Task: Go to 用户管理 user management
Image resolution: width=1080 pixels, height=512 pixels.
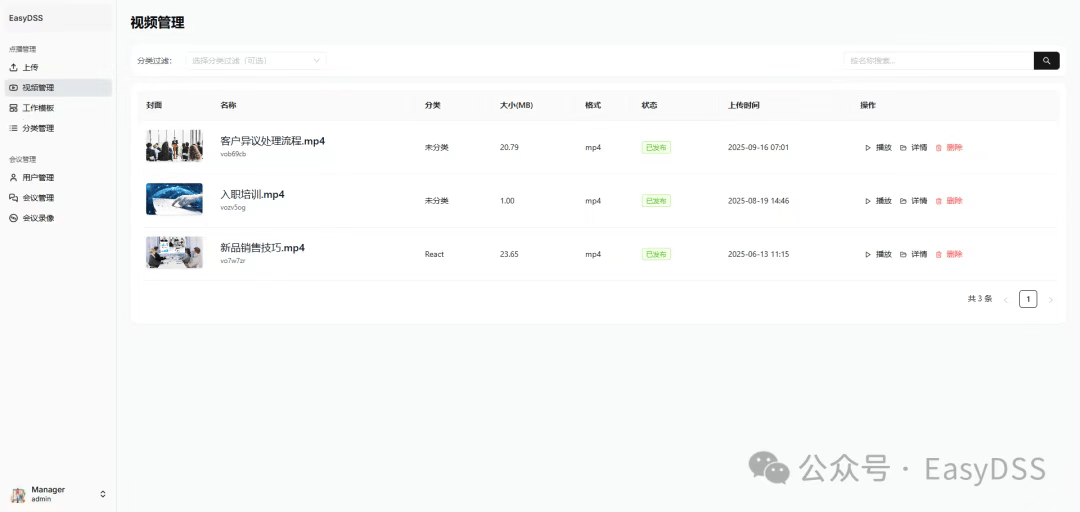Action: tap(38, 177)
